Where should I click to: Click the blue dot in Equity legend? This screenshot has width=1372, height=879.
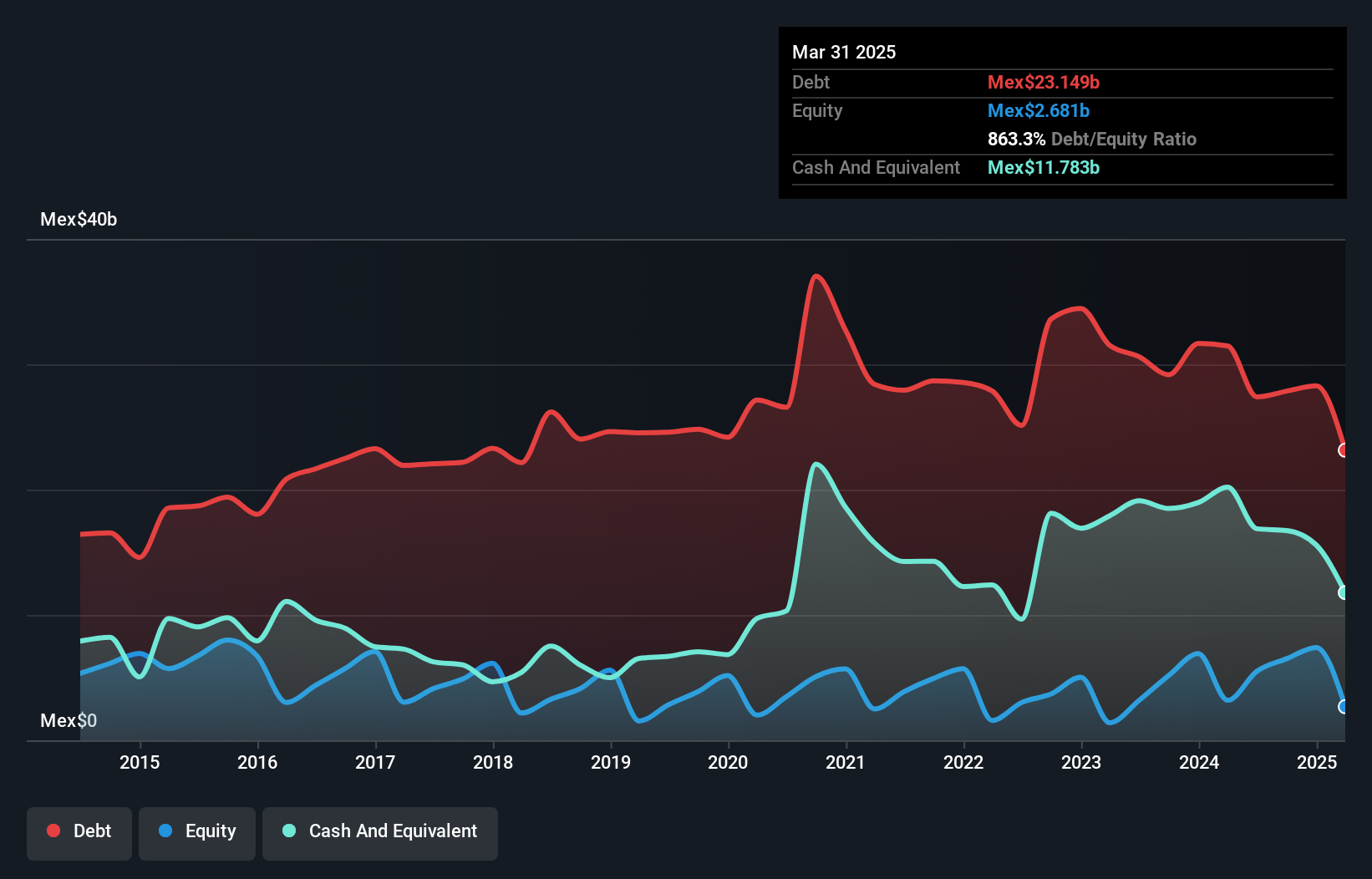(x=165, y=831)
